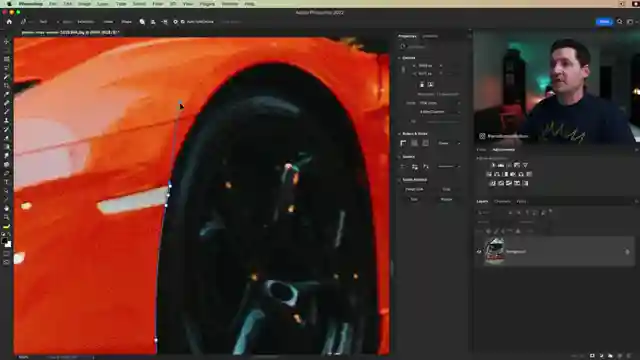Open the bit depth dropdown in Properties
This screenshot has height=360, width=640.
click(439, 112)
